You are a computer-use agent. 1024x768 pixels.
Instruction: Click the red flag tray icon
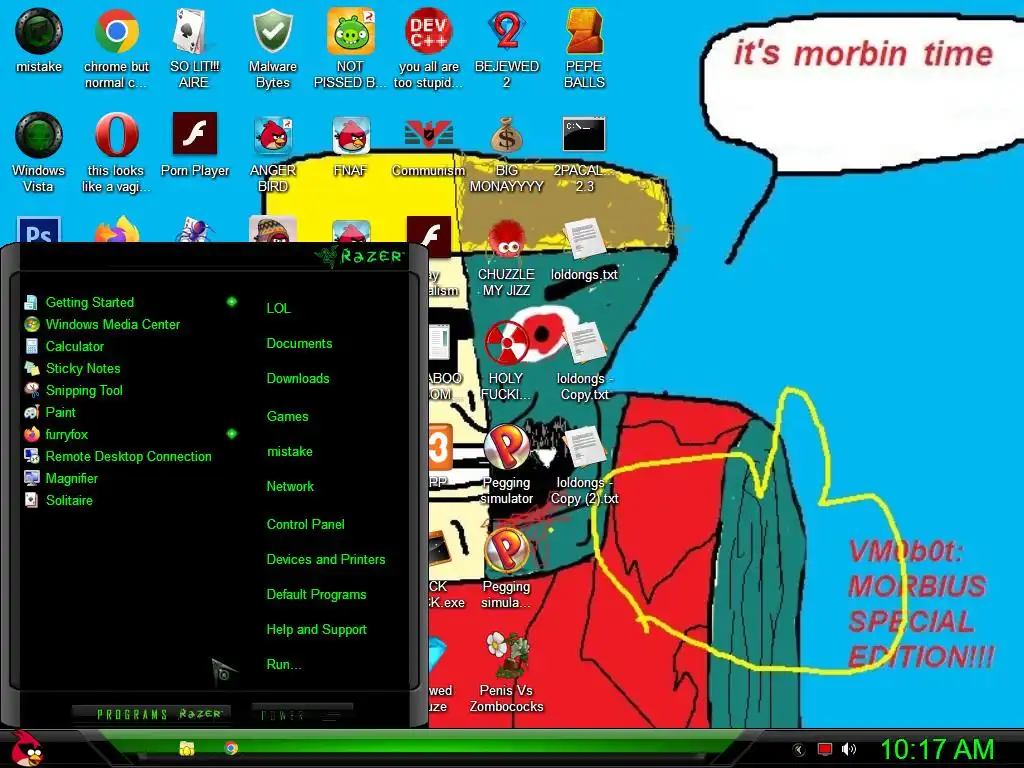[825, 749]
